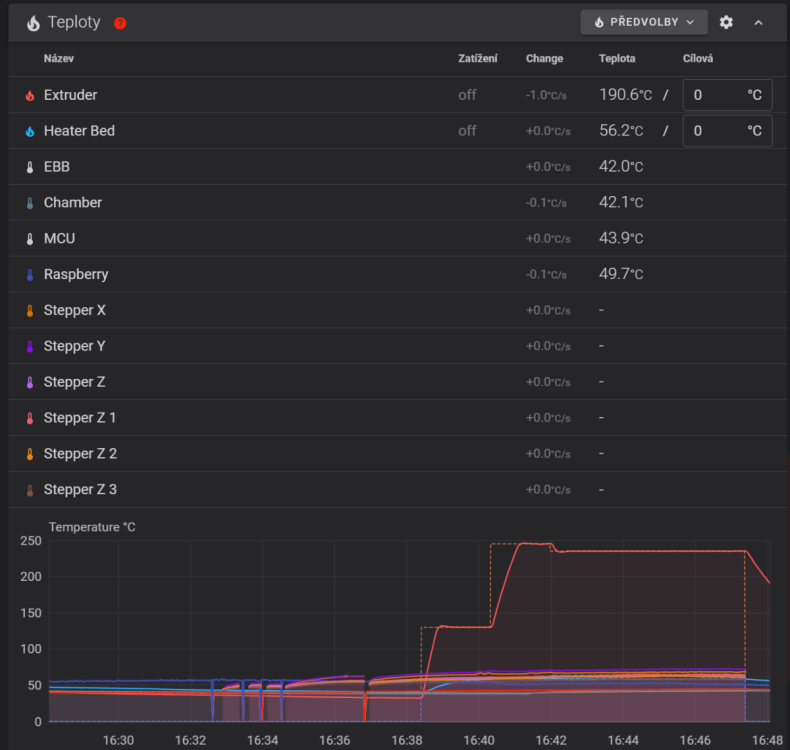Screen dimensions: 790x750
Task: Click the Stepper Y purple thermometer icon
Action: click(x=30, y=347)
